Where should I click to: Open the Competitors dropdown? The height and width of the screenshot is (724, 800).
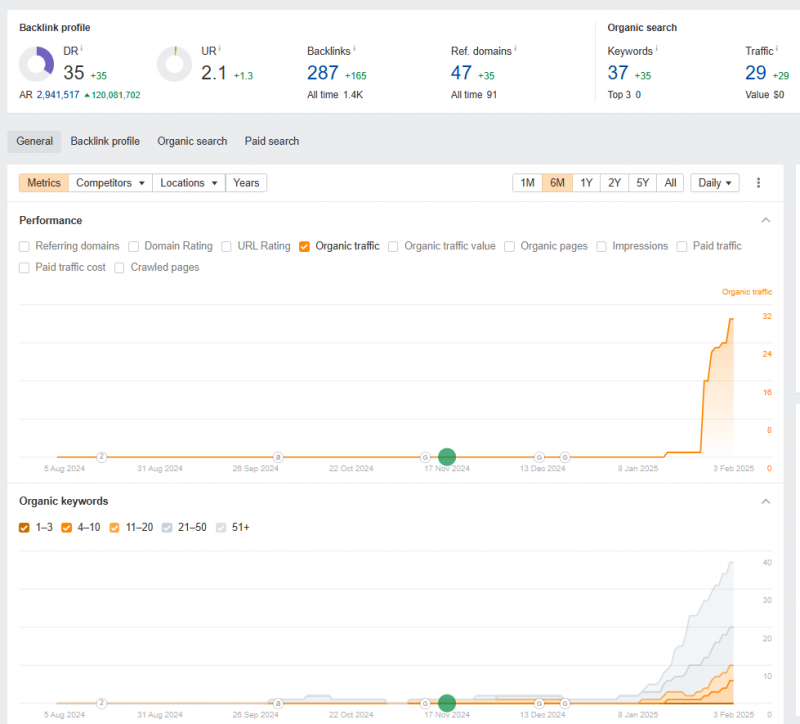(110, 183)
